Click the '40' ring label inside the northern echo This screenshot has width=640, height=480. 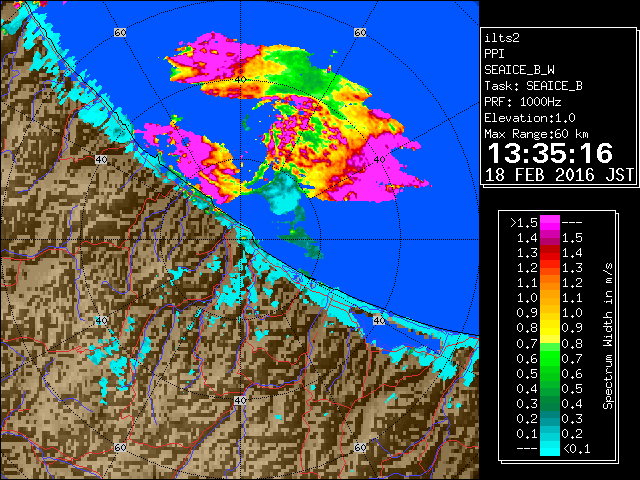(x=240, y=80)
